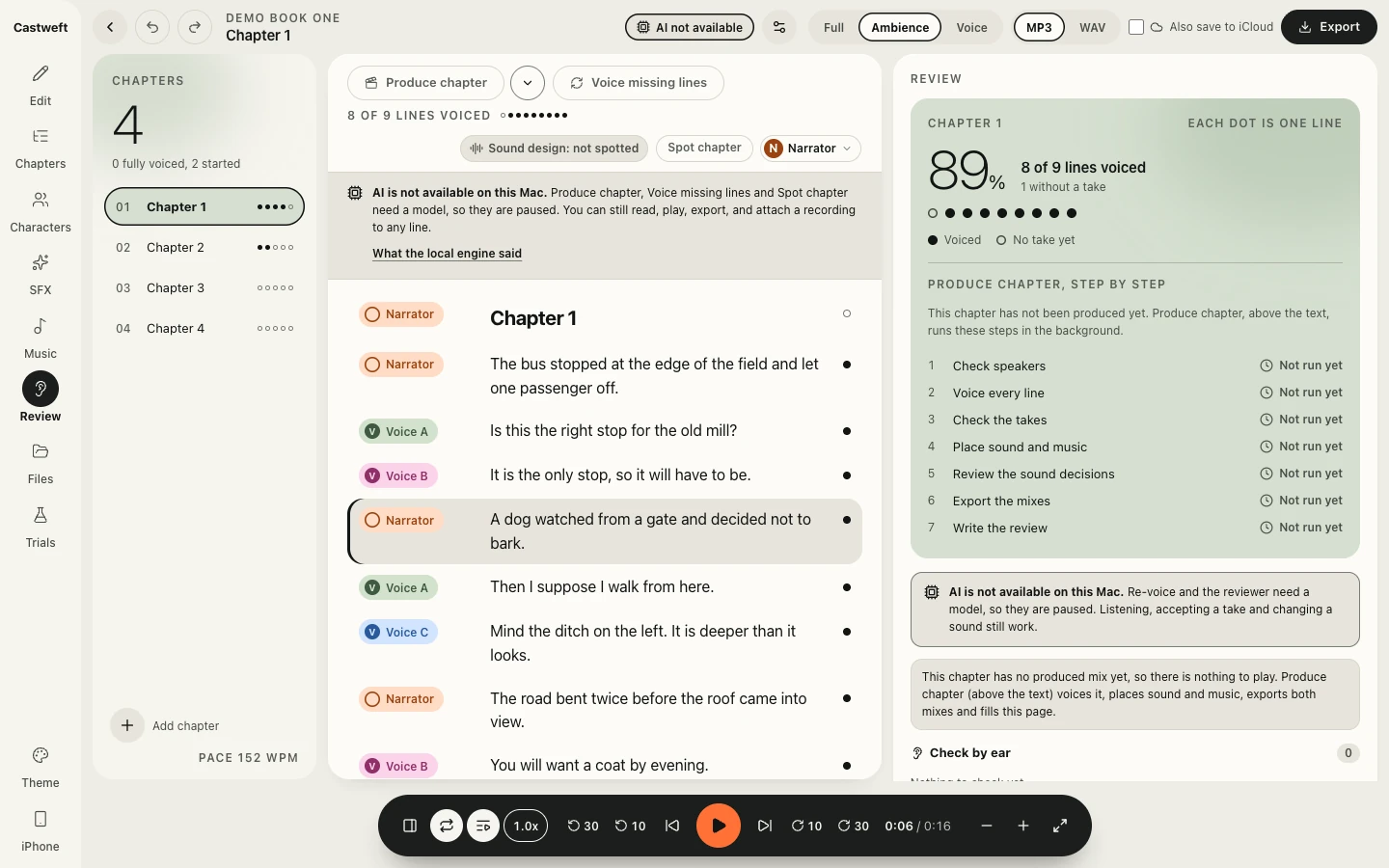The height and width of the screenshot is (868, 1389).
Task: Change the 1.0x playback speed
Action: 526,826
